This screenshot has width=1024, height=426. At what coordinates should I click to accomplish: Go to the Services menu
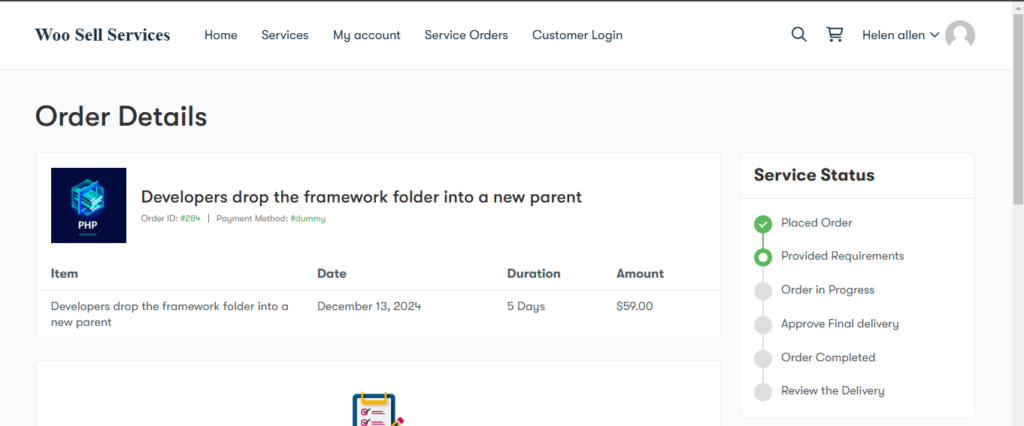(285, 35)
